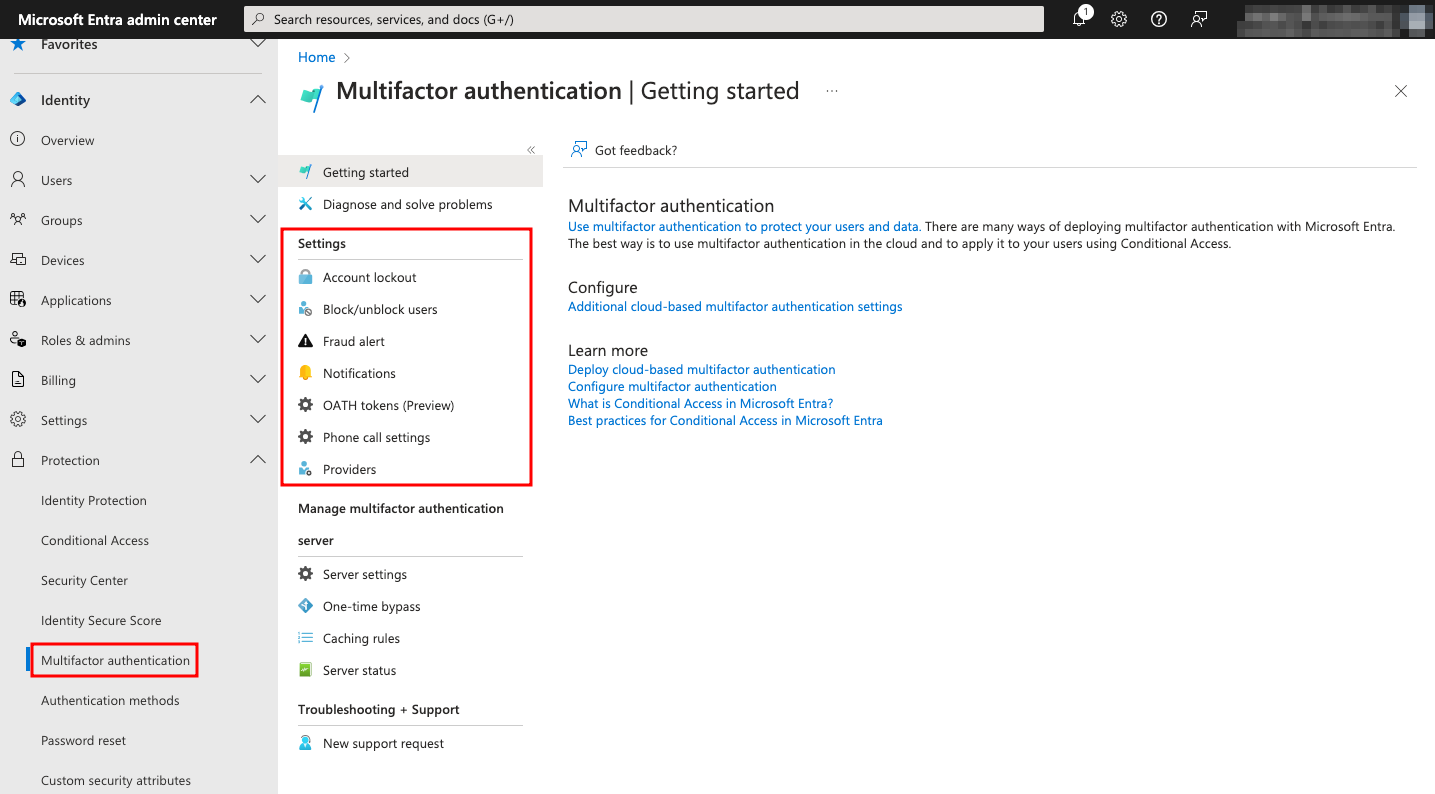Click the feedback person icon in header

point(1199,19)
